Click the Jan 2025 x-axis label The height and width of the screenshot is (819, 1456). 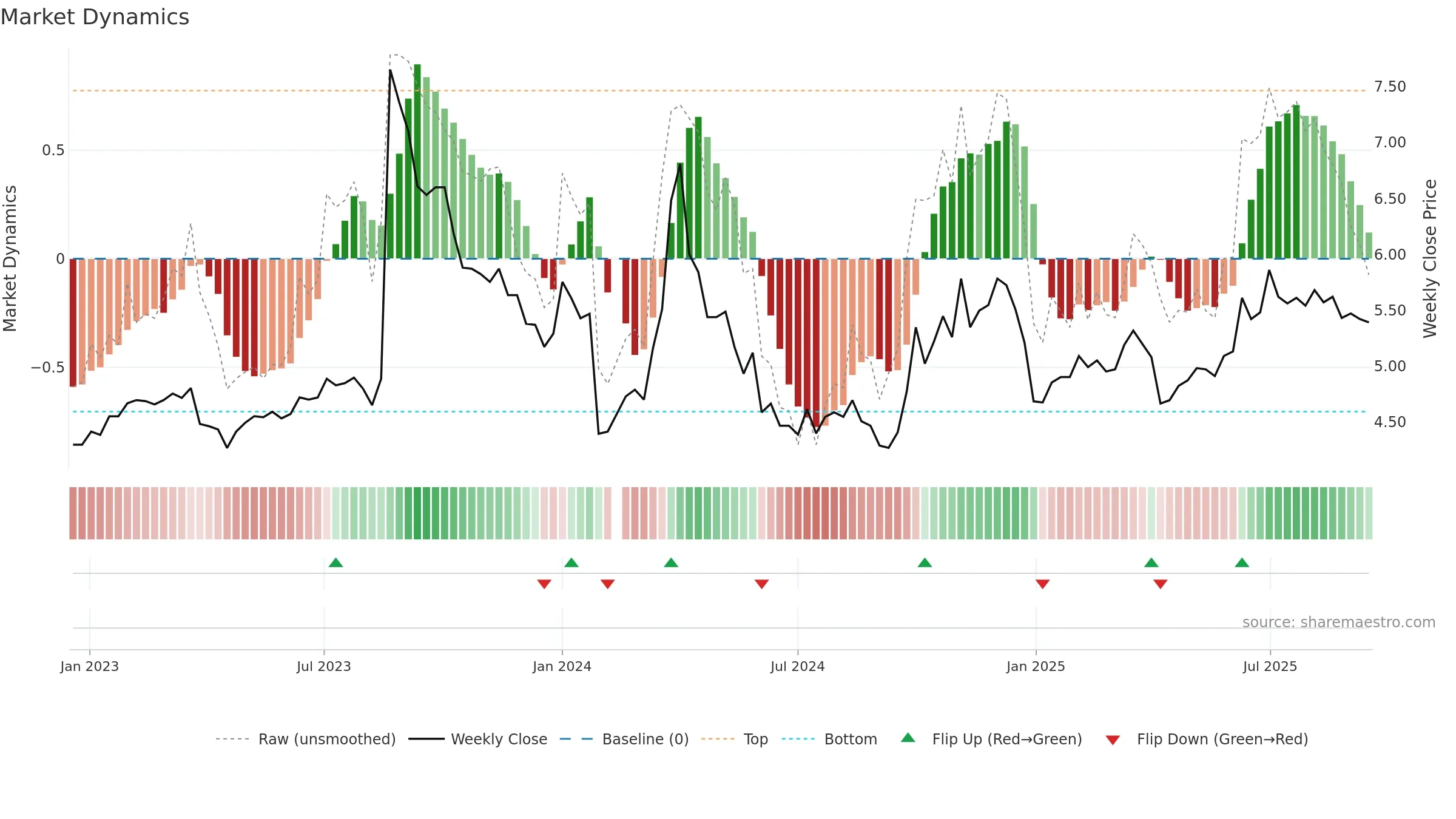point(1036,666)
